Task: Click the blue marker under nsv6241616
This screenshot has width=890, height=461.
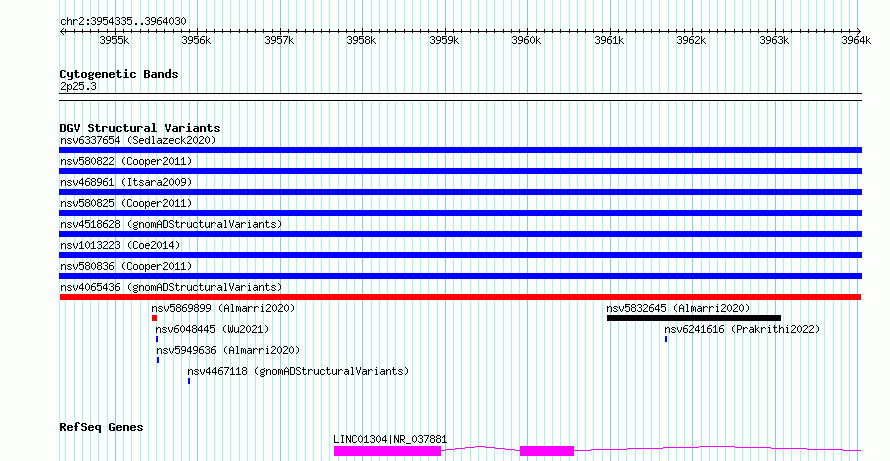Action: (666, 339)
